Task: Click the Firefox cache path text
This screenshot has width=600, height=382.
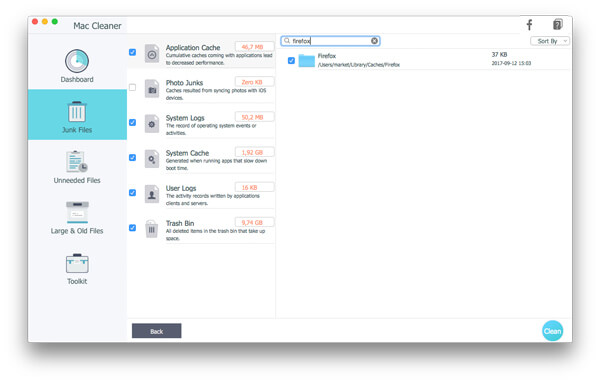Action: point(359,65)
